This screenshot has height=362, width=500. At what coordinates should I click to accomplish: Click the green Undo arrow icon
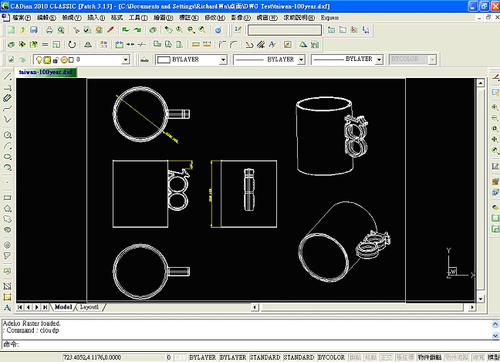coord(125,30)
